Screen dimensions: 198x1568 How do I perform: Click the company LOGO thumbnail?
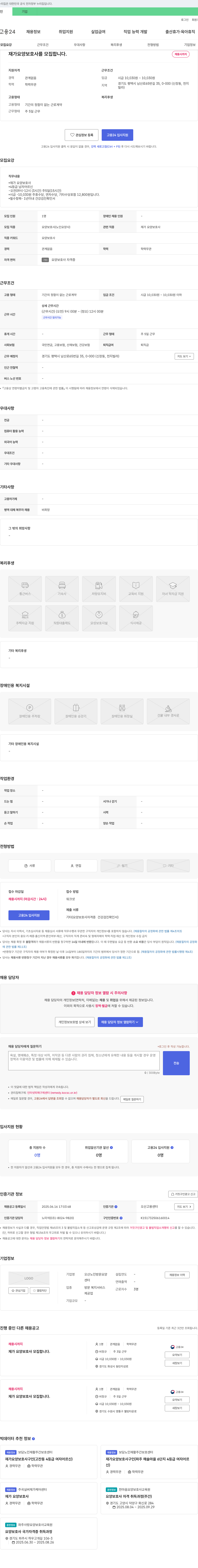point(29,1278)
